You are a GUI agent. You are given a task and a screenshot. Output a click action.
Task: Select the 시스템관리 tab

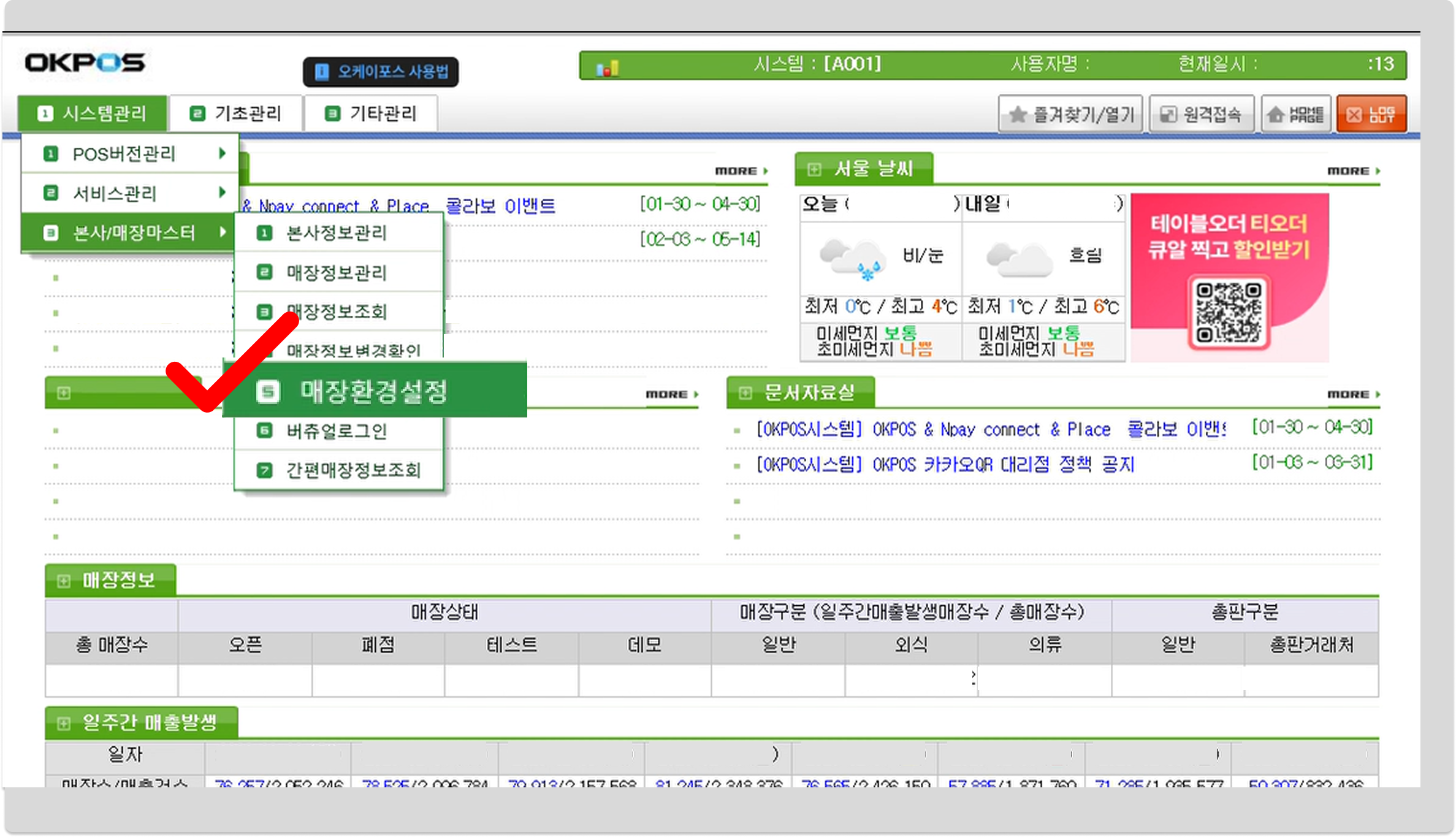click(93, 113)
